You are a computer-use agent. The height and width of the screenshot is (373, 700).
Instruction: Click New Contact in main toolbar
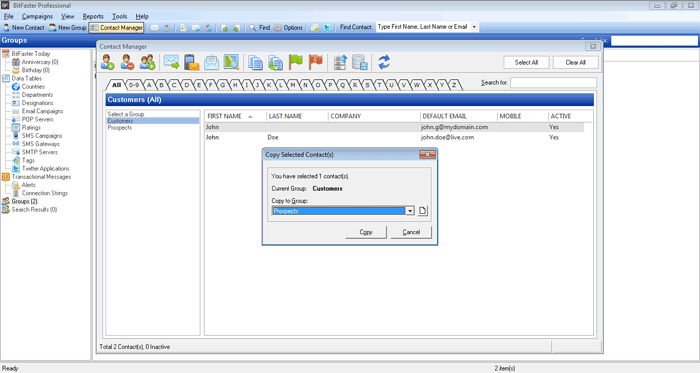click(x=24, y=28)
